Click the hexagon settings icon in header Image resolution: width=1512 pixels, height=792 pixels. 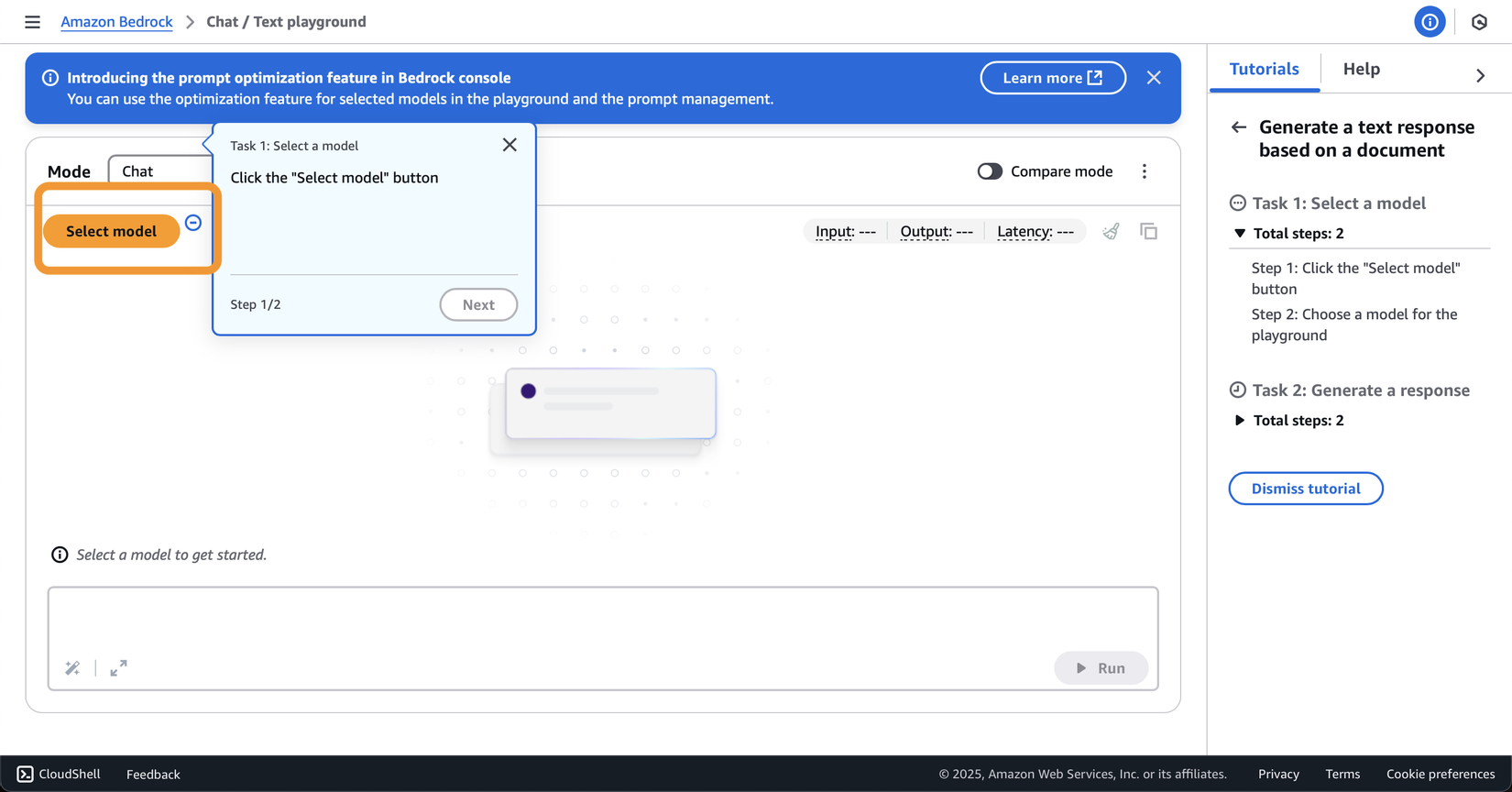[1479, 22]
